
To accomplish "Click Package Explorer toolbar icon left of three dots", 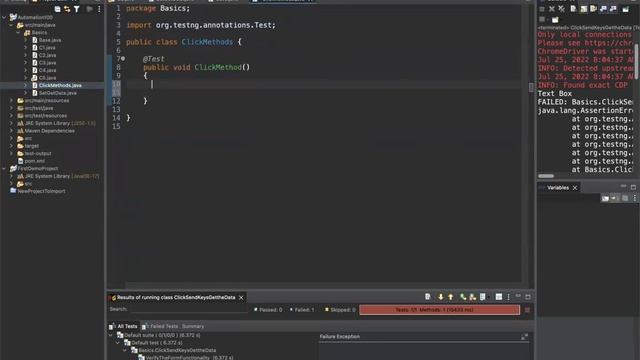I will click(89, 9).
